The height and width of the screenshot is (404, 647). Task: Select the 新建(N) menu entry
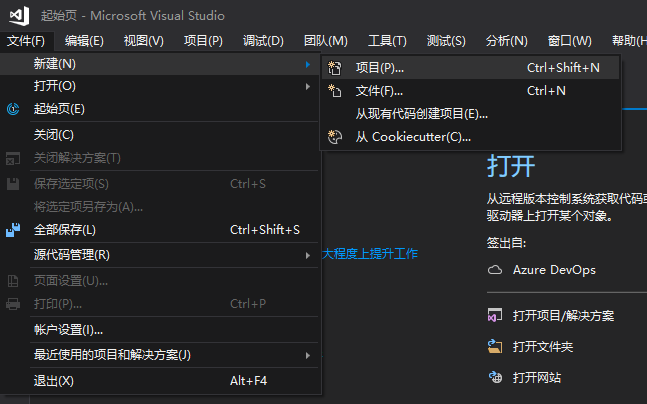coord(160,64)
